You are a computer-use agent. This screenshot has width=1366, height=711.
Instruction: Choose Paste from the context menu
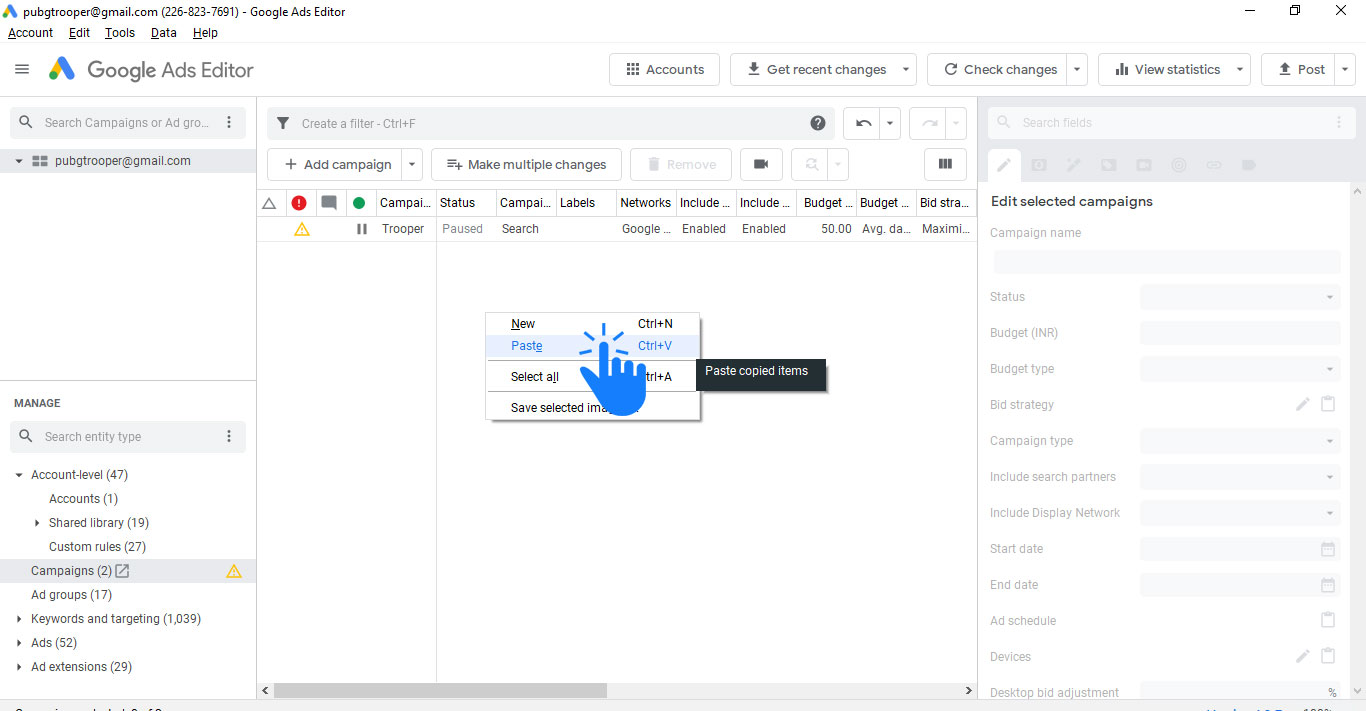click(527, 346)
